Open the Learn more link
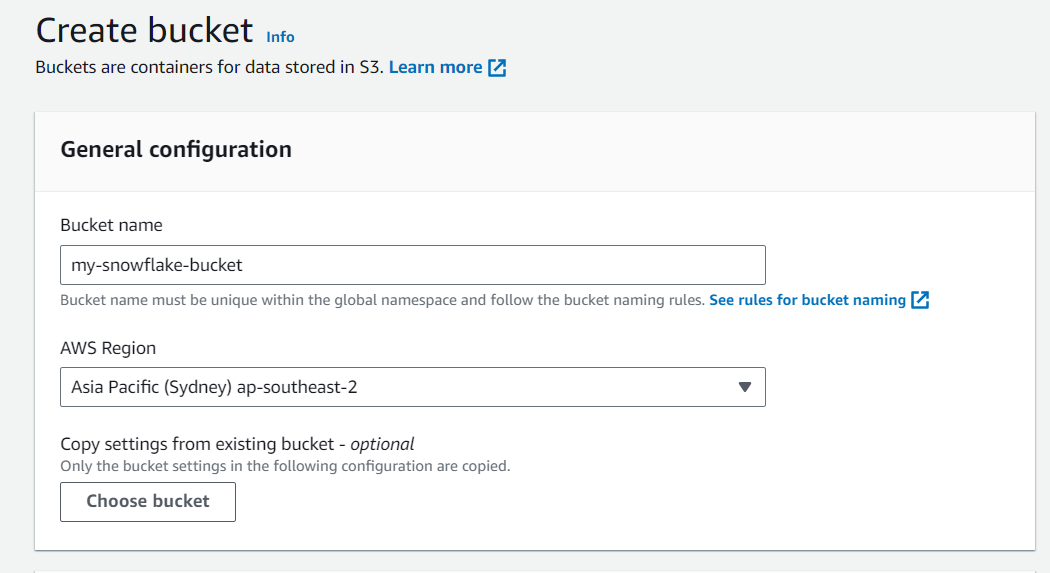This screenshot has width=1050, height=573. coord(435,67)
